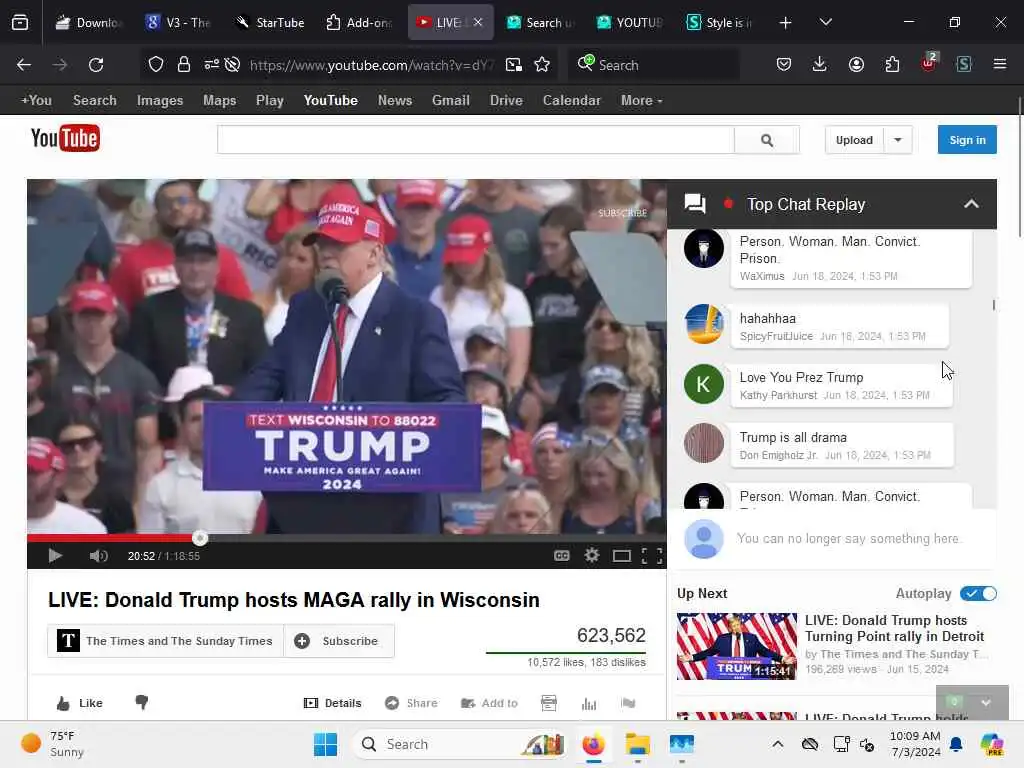Viewport: 1024px width, 768px height.
Task: Click the Upload button
Action: pyautogui.click(x=854, y=140)
